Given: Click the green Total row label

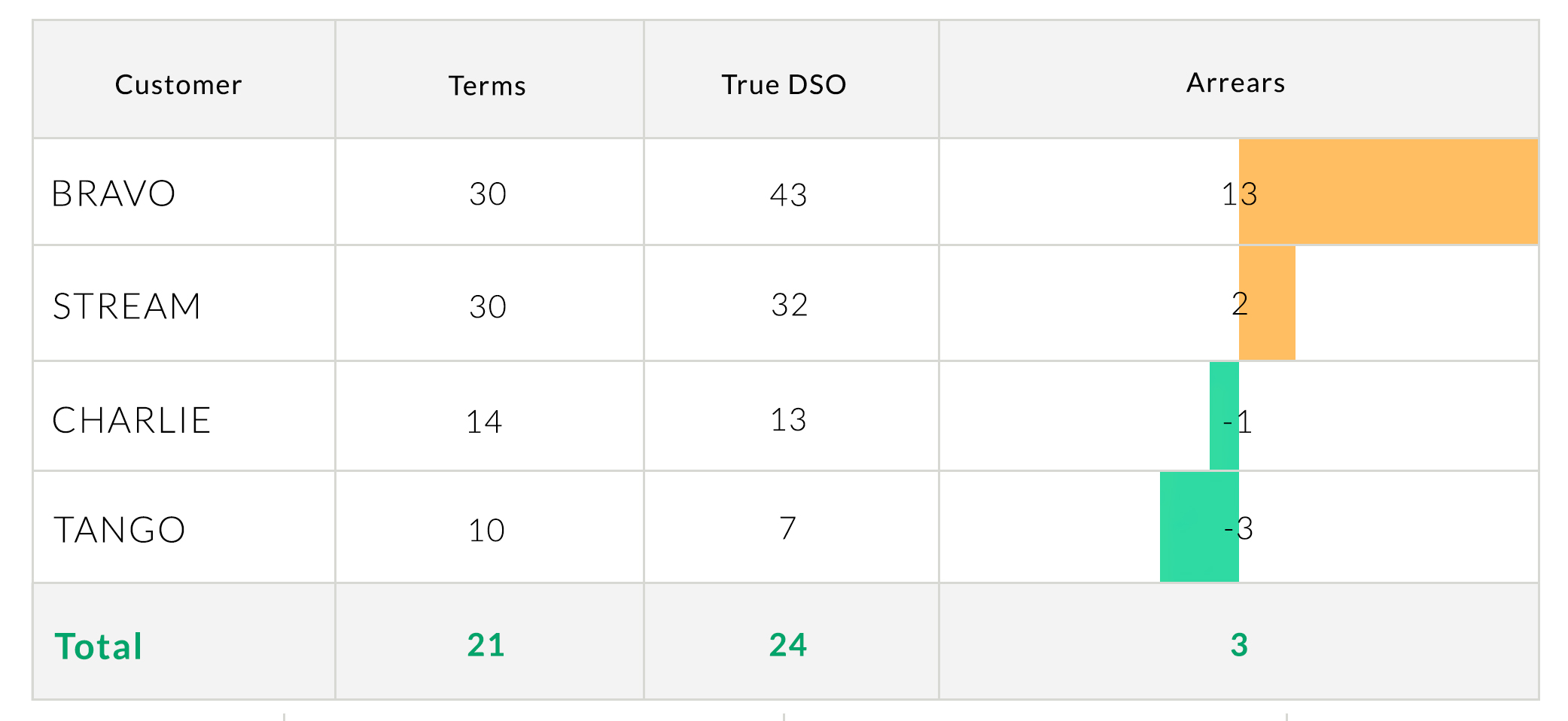Looking at the screenshot, I should pos(99,646).
